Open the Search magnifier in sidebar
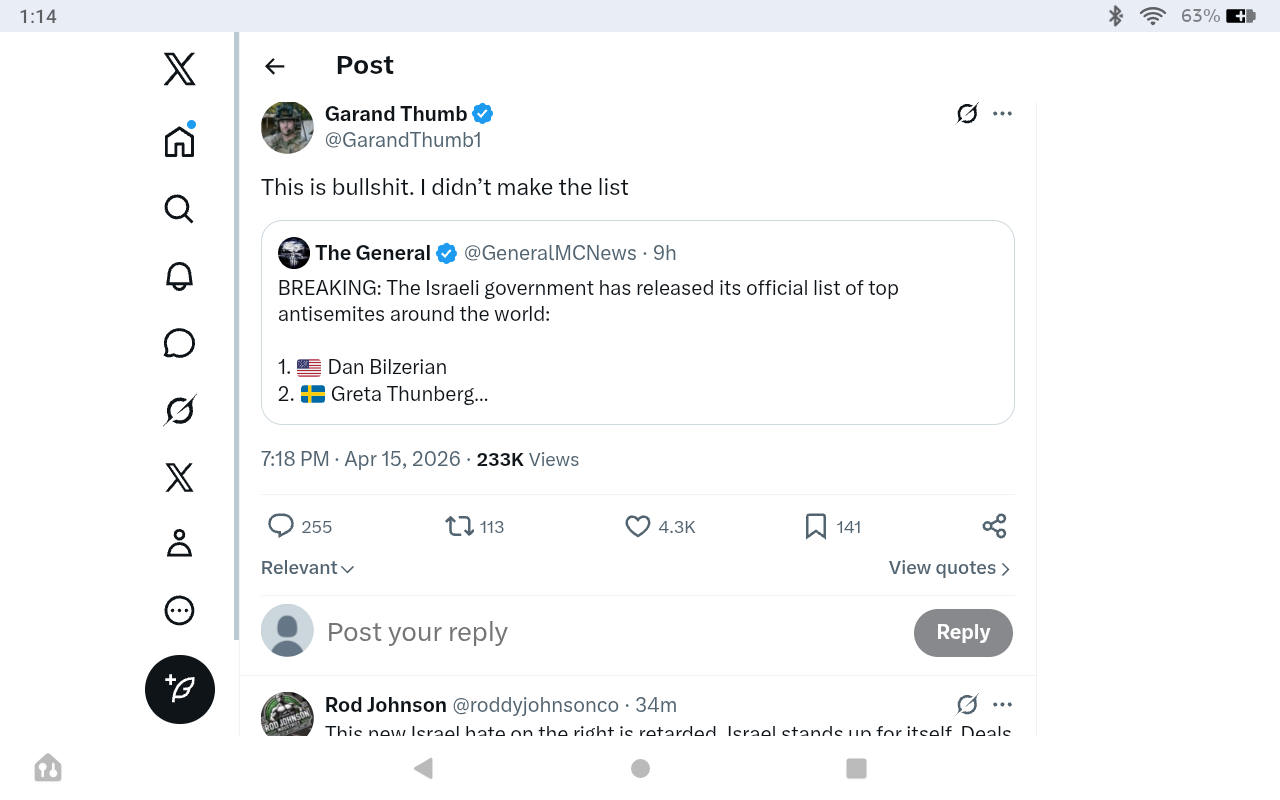The width and height of the screenshot is (1280, 800). coord(179,209)
